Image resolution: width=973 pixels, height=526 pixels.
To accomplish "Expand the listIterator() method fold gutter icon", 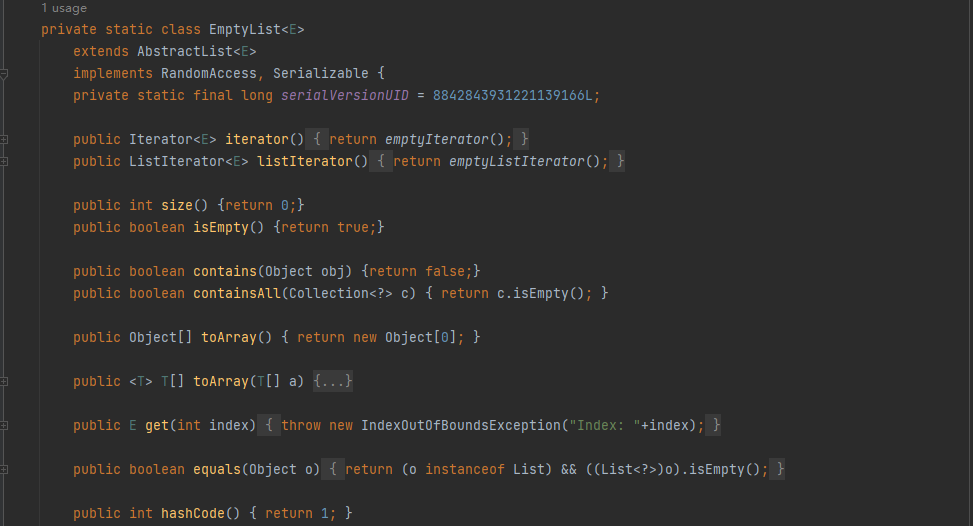I will [4, 161].
